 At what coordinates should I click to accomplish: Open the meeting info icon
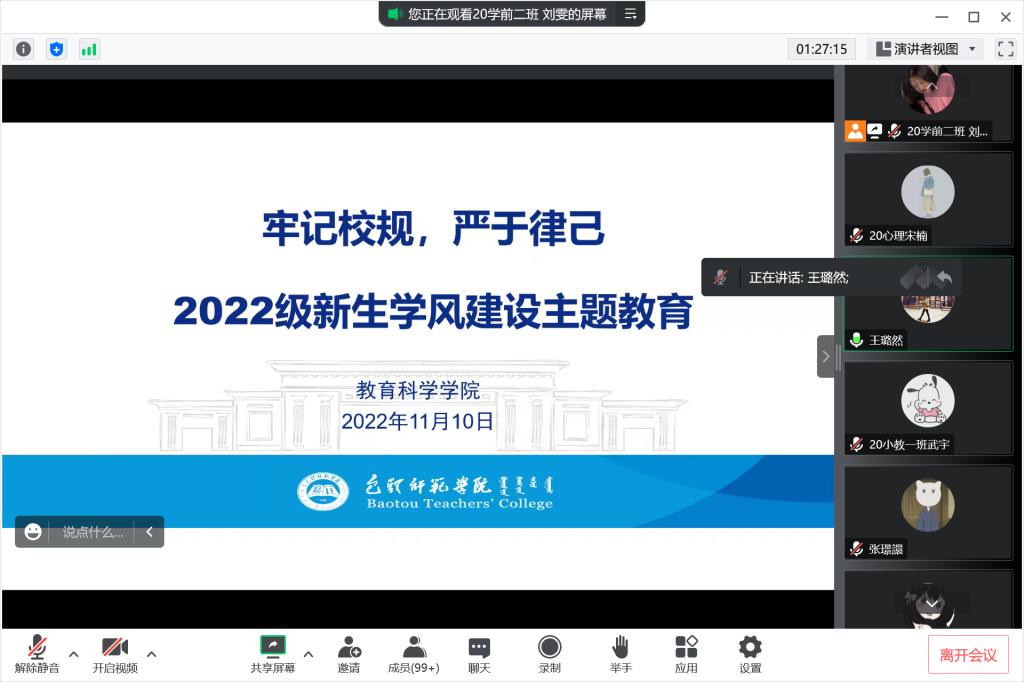tap(24, 49)
